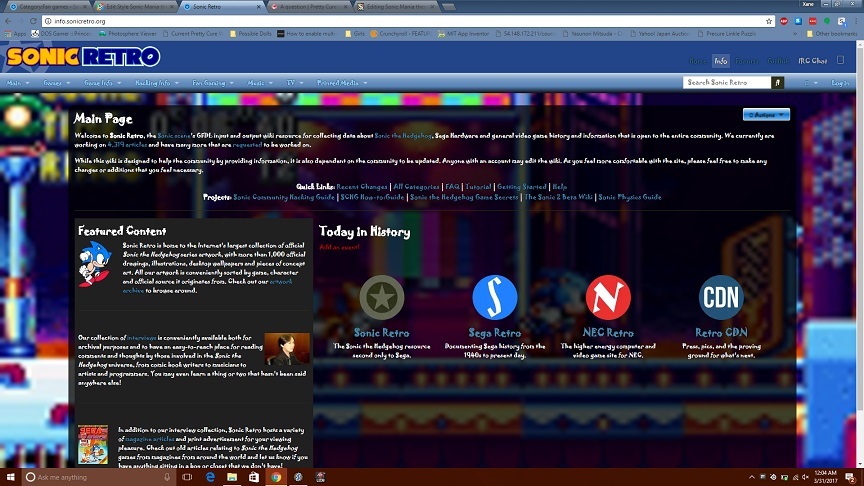
Task: Click the Sega Retro blue S icon
Action: pos(494,298)
